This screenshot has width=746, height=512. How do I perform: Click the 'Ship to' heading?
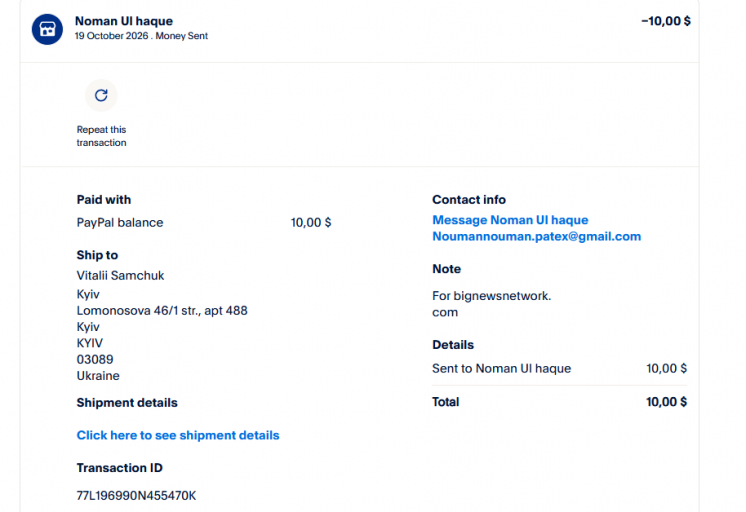tap(97, 255)
